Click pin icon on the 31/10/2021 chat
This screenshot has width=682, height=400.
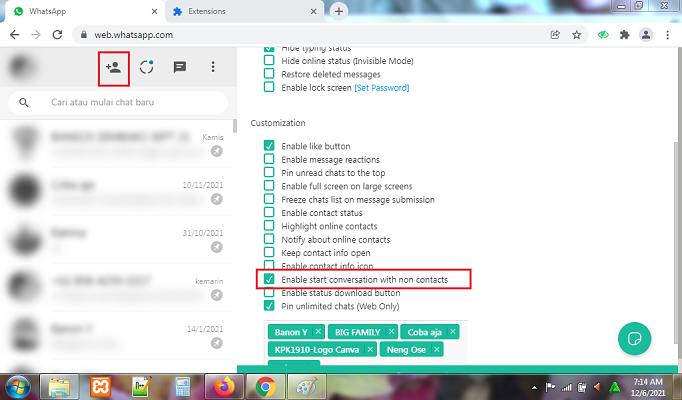pos(217,247)
